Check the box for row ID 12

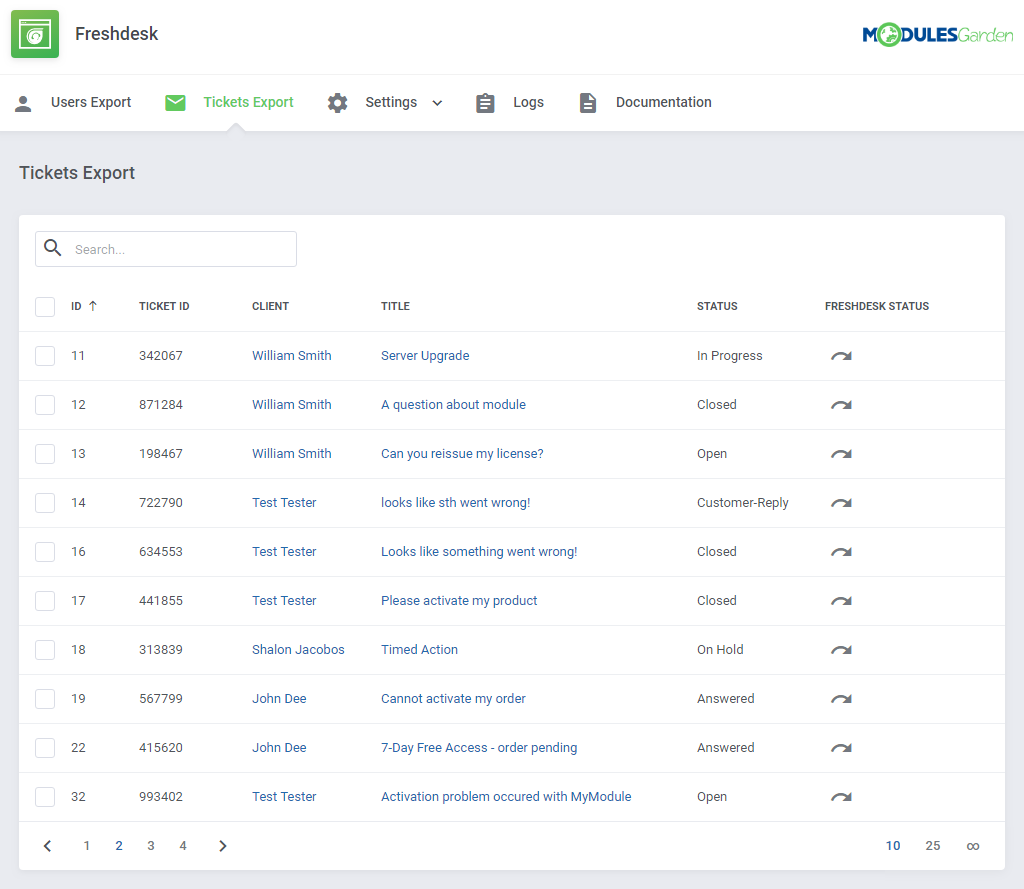pyautogui.click(x=45, y=405)
